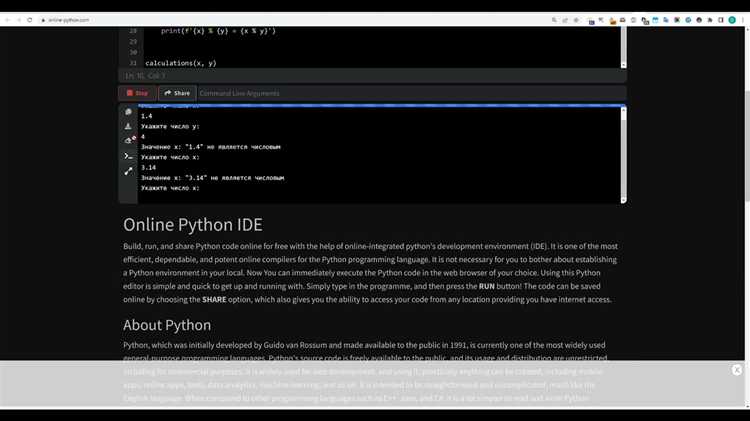The width and height of the screenshot is (750, 421).
Task: Click the page vertical scrollbar thumb
Action: point(747,146)
